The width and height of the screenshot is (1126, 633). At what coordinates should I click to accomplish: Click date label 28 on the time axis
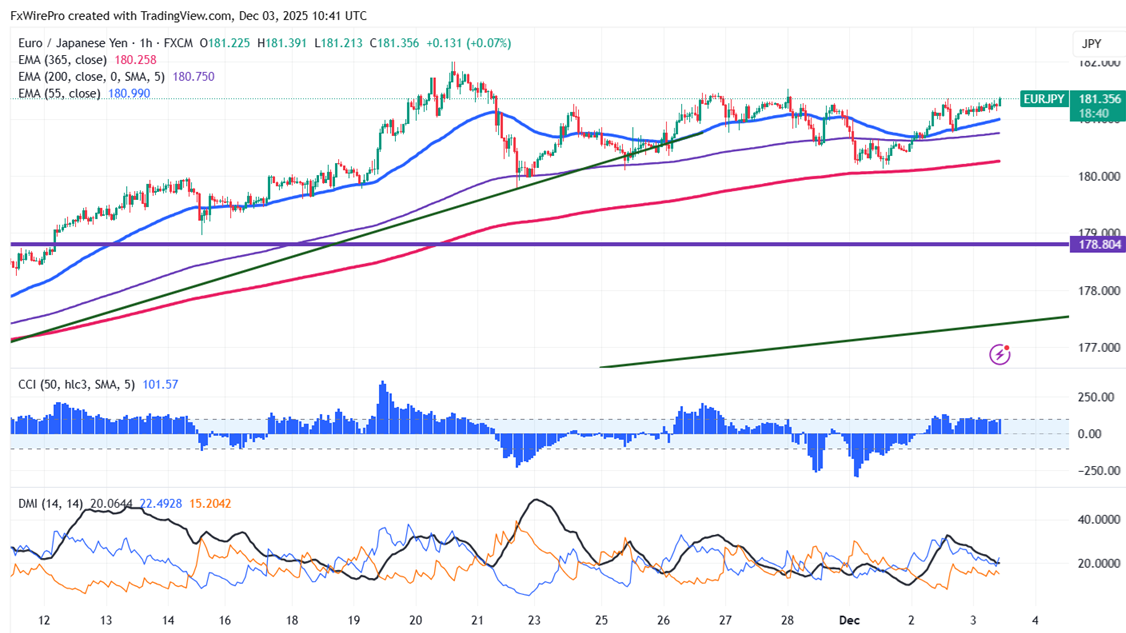pos(787,620)
